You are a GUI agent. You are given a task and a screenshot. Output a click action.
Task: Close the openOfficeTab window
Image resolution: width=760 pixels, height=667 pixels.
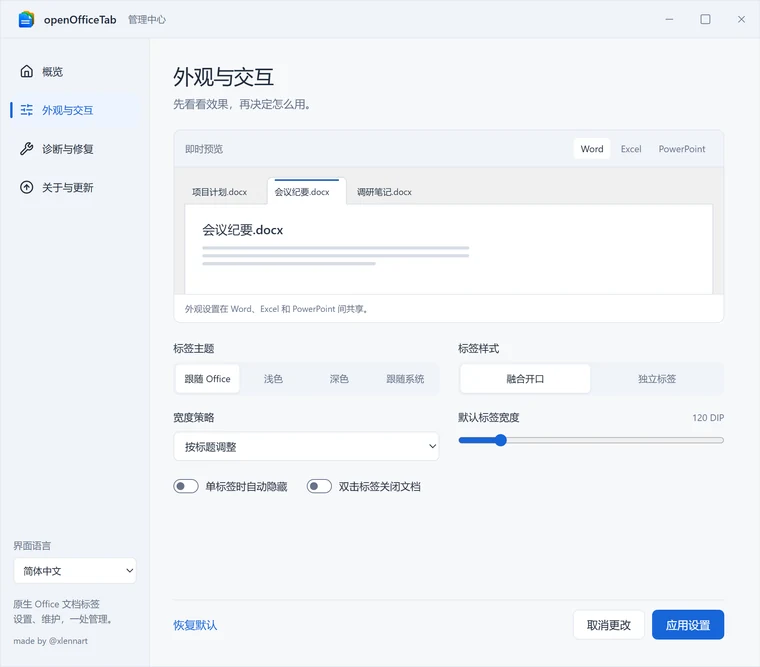click(x=741, y=19)
